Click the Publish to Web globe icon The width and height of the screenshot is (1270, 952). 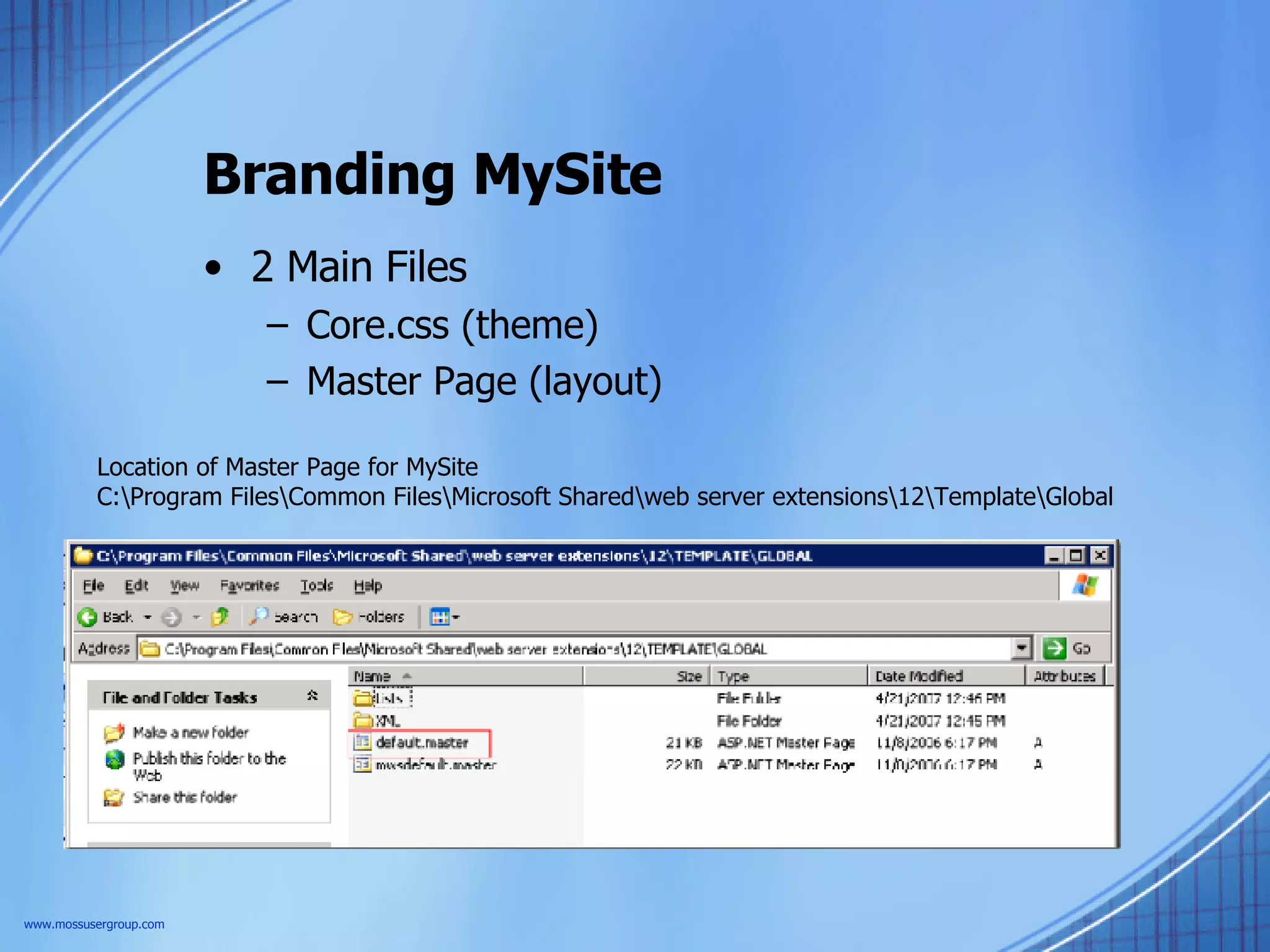click(x=115, y=759)
